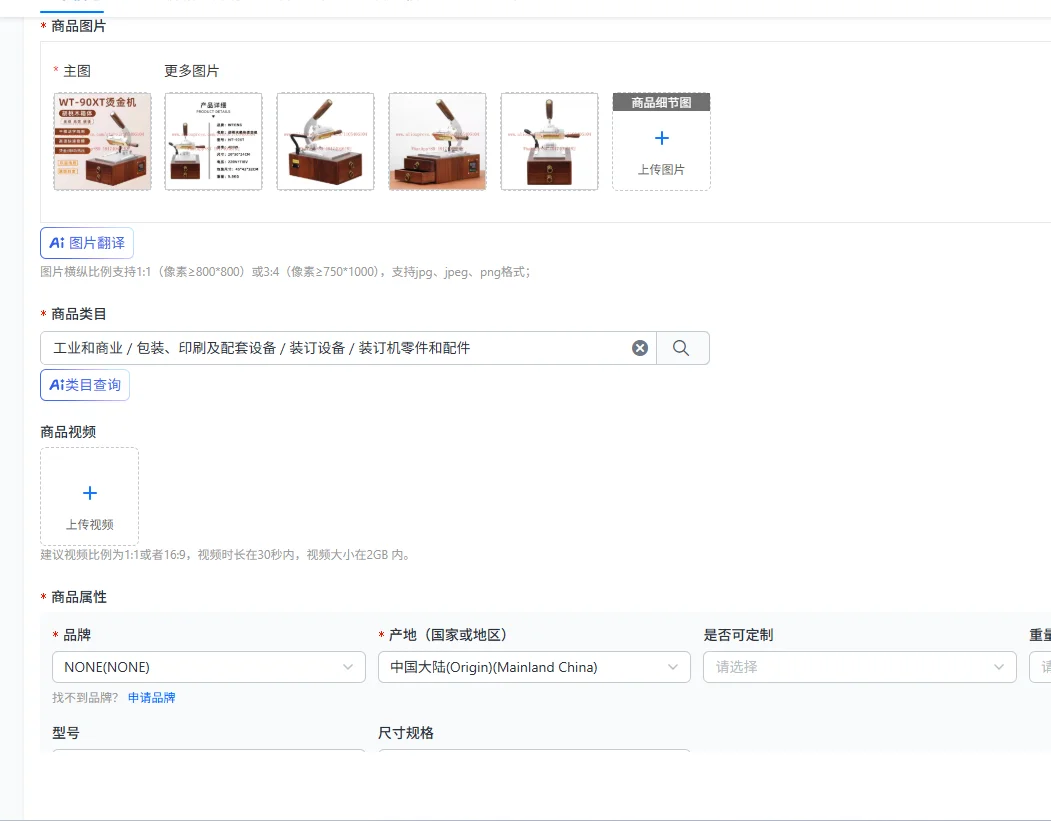Click 更多图片 label
The width and height of the screenshot is (1051, 821).
coord(192,71)
